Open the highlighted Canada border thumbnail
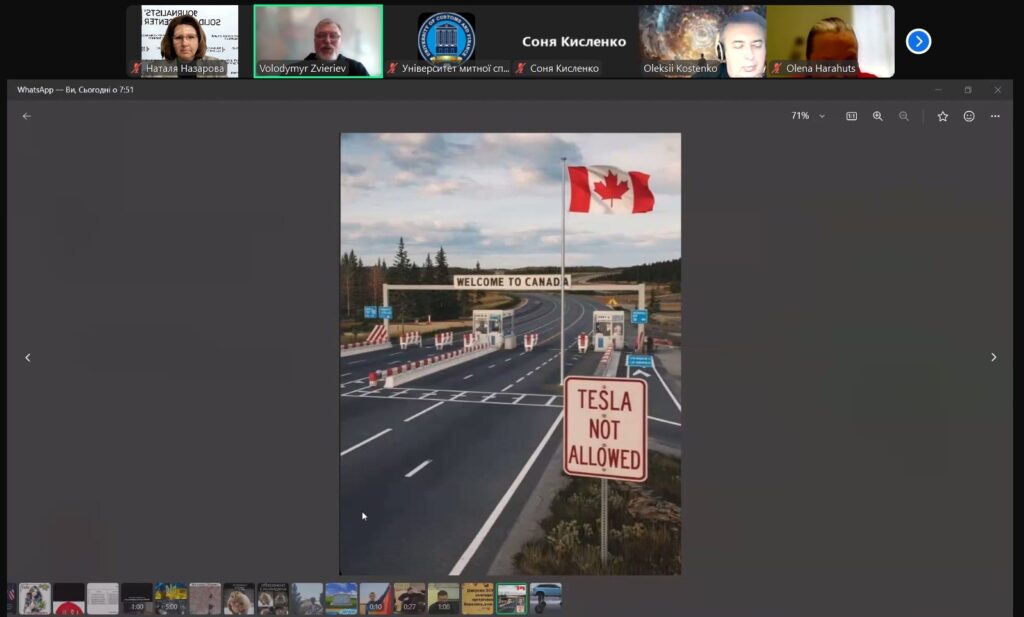Viewport: 1024px width, 617px height. [511, 599]
